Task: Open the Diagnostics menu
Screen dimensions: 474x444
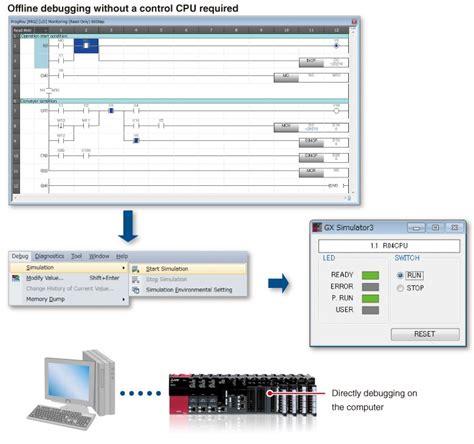Action: click(49, 256)
